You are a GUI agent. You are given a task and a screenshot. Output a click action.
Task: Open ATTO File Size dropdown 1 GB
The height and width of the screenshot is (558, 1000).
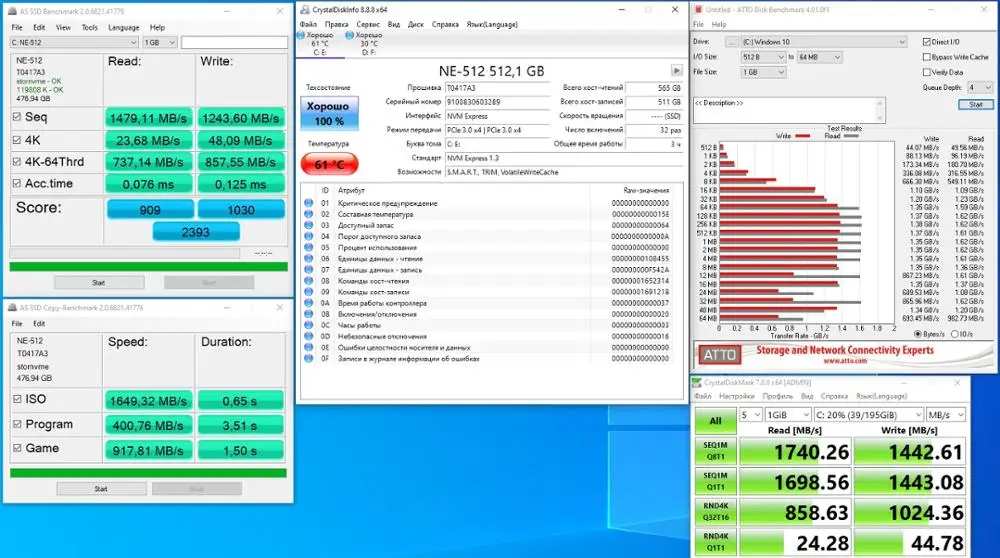click(763, 72)
